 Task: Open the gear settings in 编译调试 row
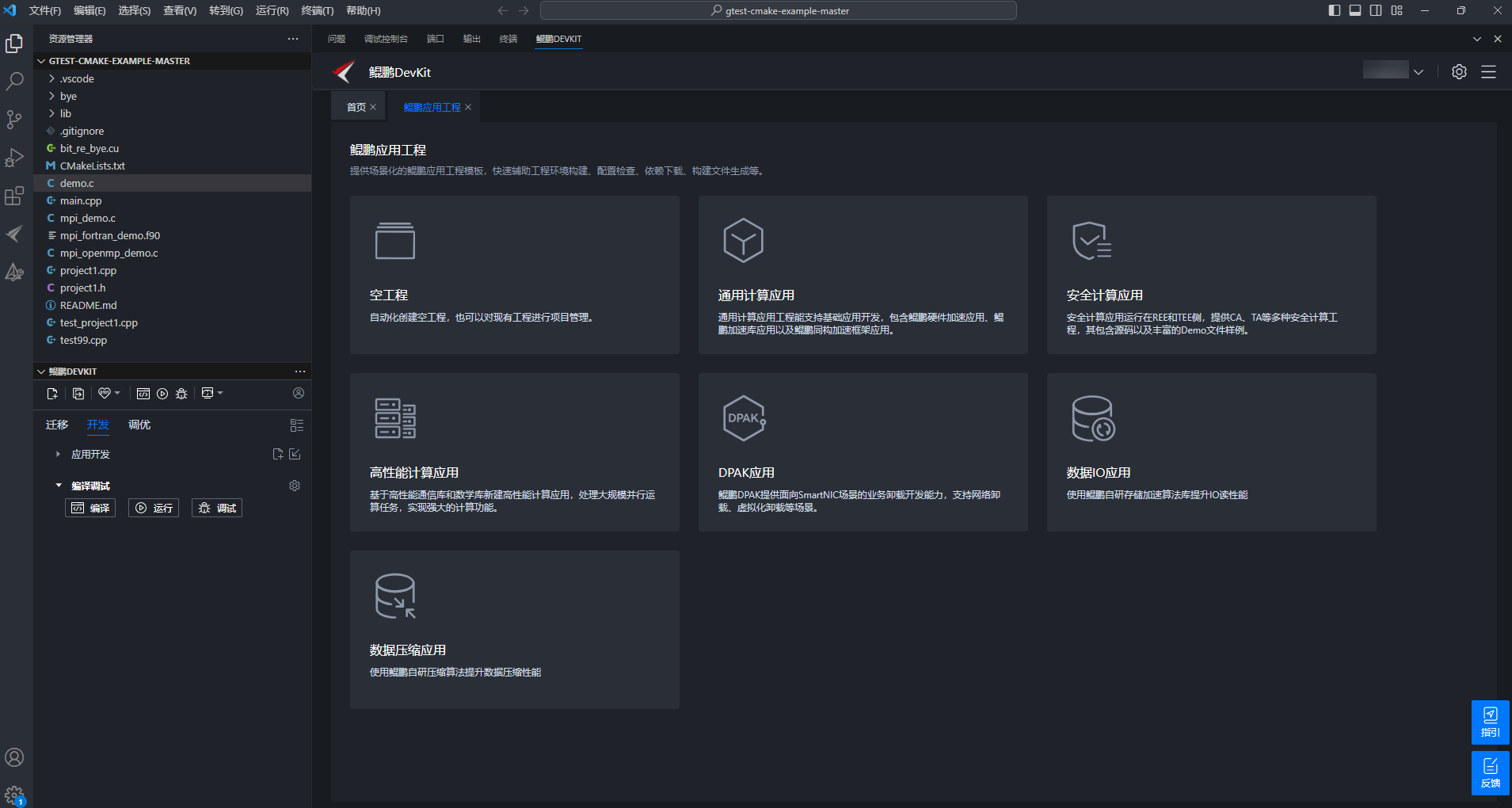click(295, 486)
